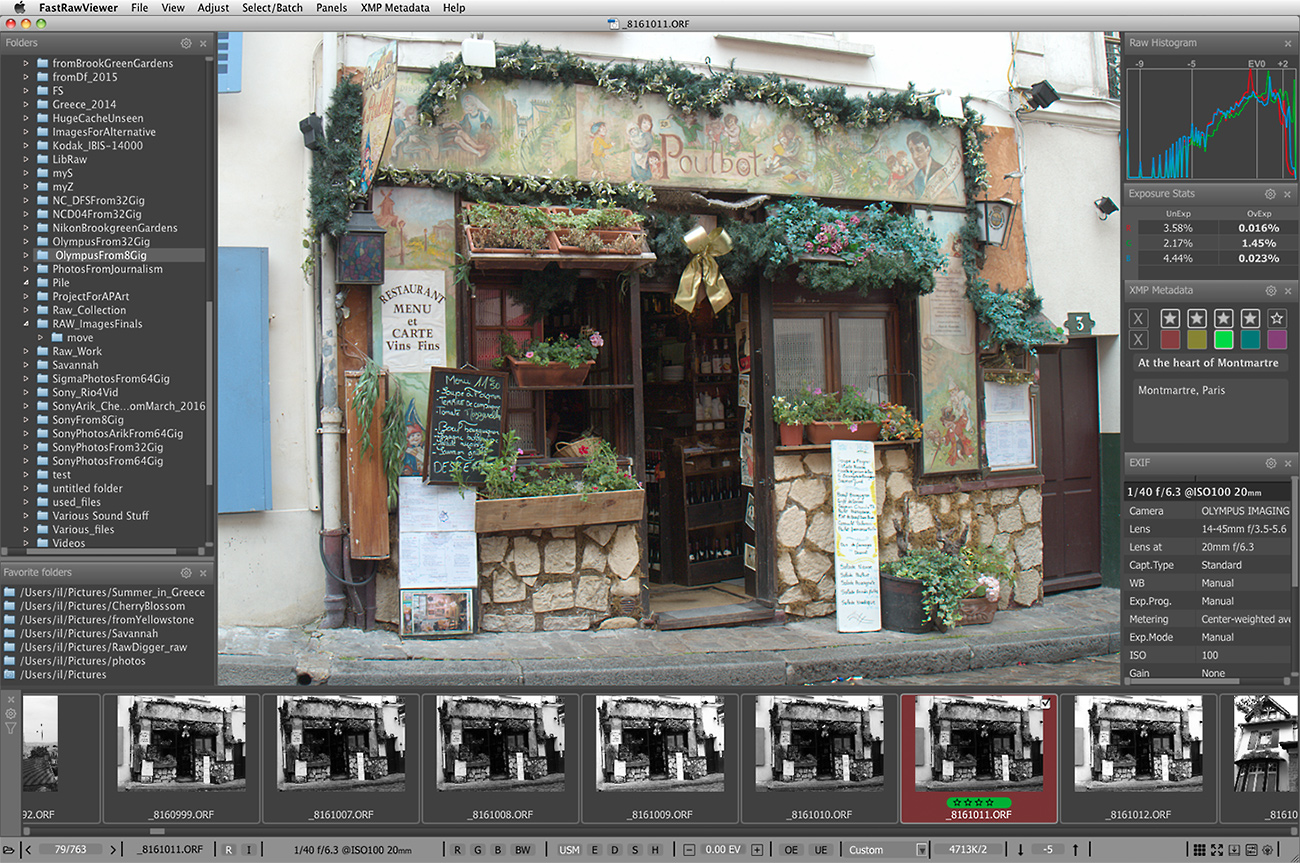
Task: Tick the checkbox on the _8161011.ORF thumbnail
Action: point(1046,704)
